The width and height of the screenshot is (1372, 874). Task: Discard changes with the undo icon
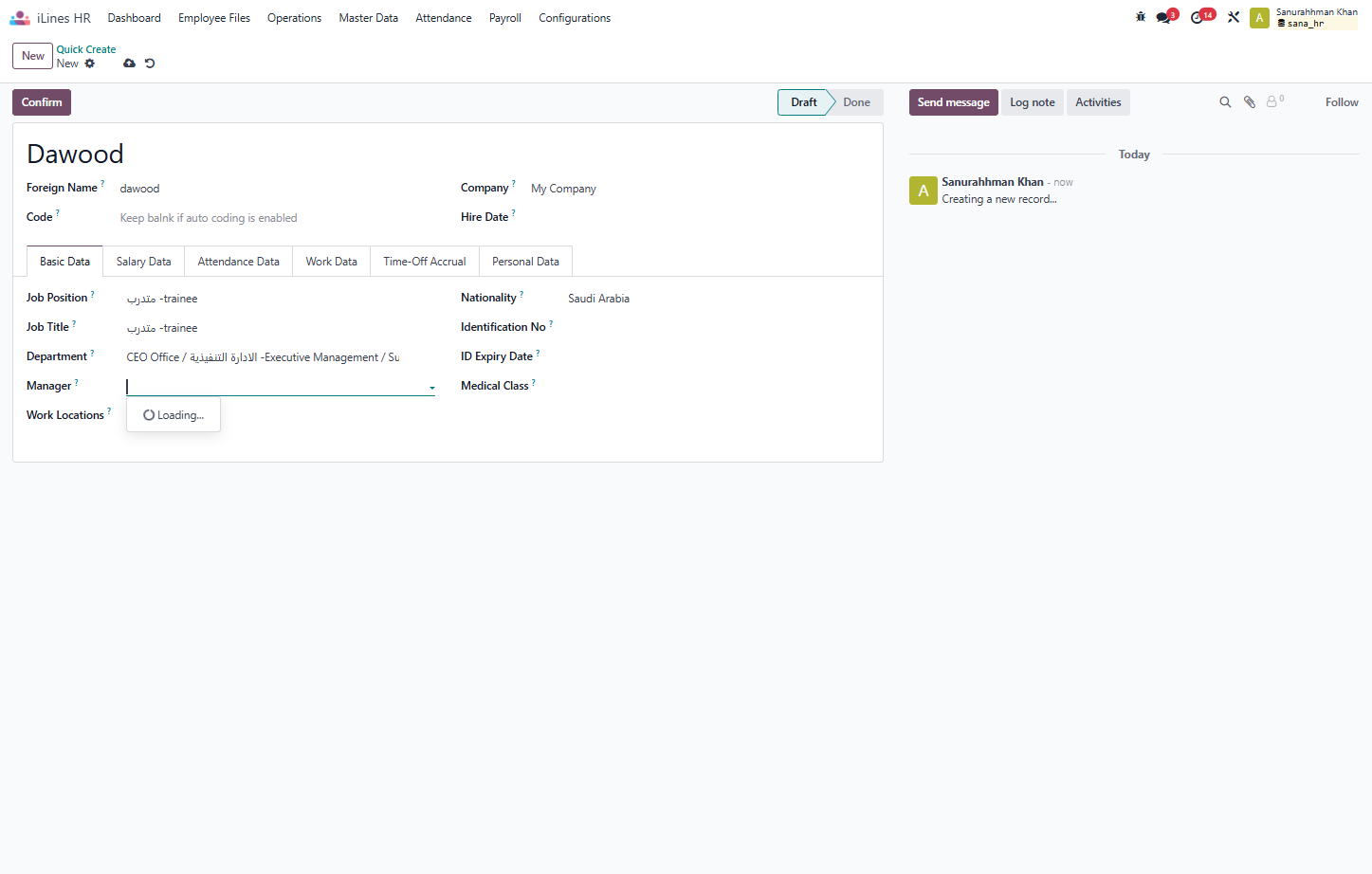tap(150, 64)
